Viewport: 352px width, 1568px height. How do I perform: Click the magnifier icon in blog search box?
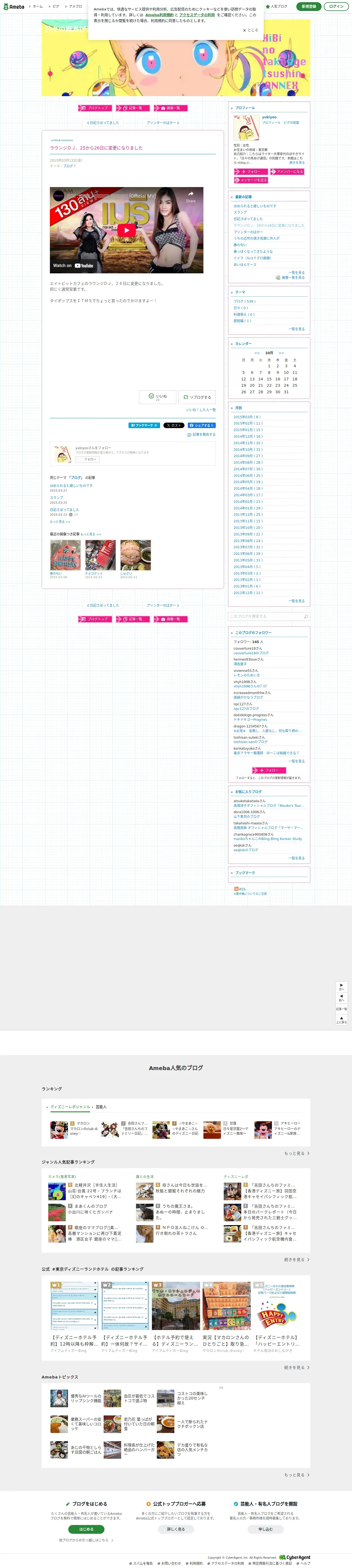click(x=306, y=617)
